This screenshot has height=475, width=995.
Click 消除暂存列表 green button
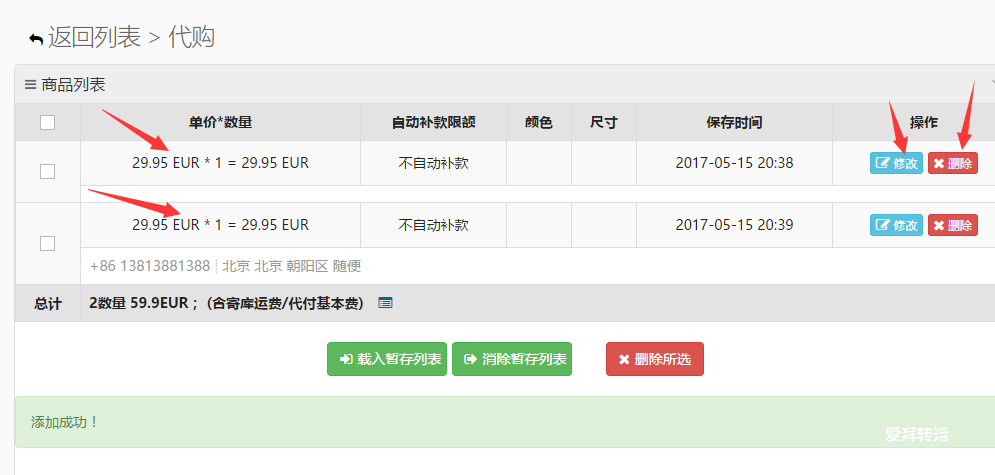click(x=512, y=359)
